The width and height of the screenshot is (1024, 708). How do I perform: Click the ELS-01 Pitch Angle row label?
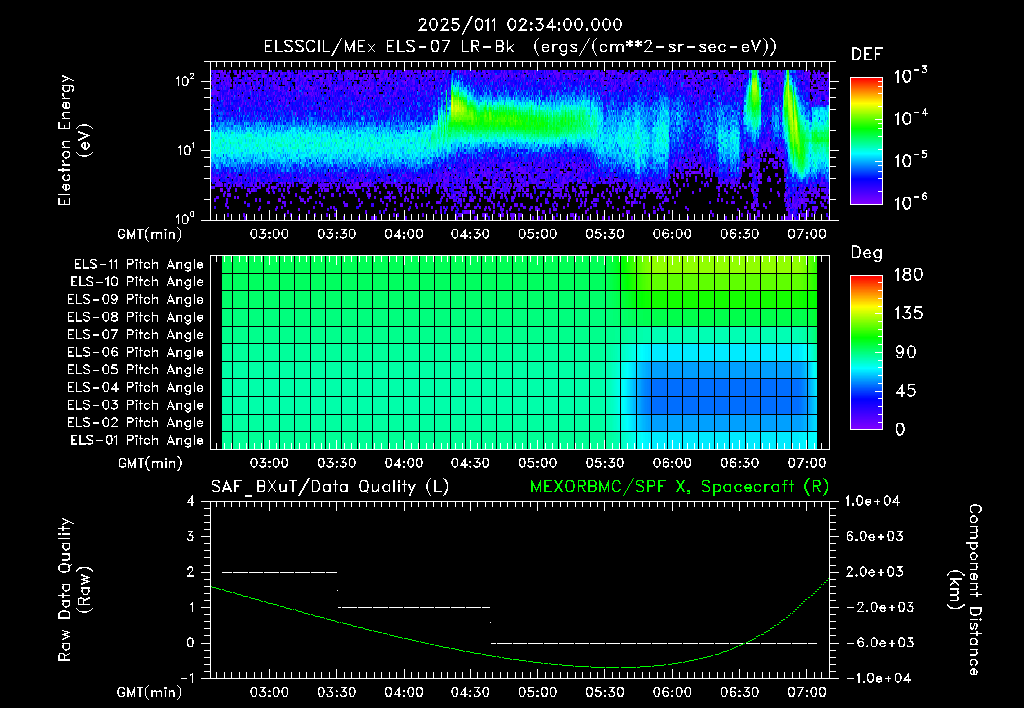[x=137, y=440]
